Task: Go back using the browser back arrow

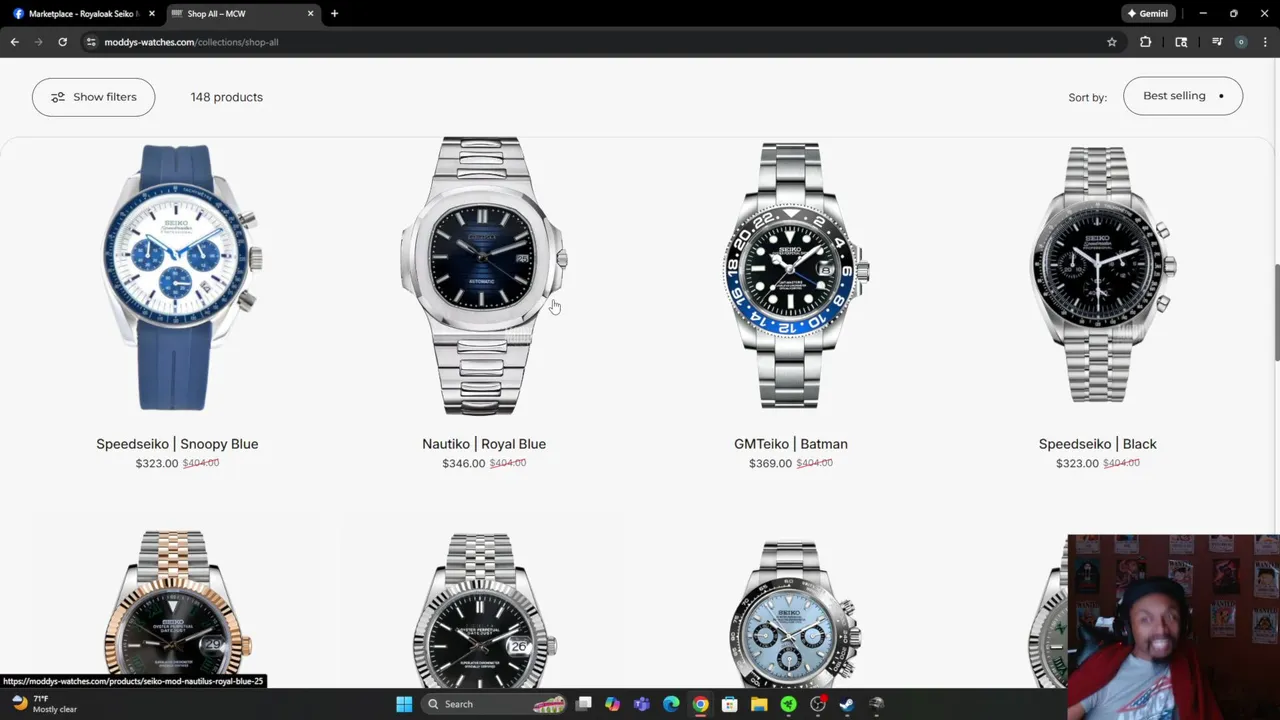Action: [14, 42]
